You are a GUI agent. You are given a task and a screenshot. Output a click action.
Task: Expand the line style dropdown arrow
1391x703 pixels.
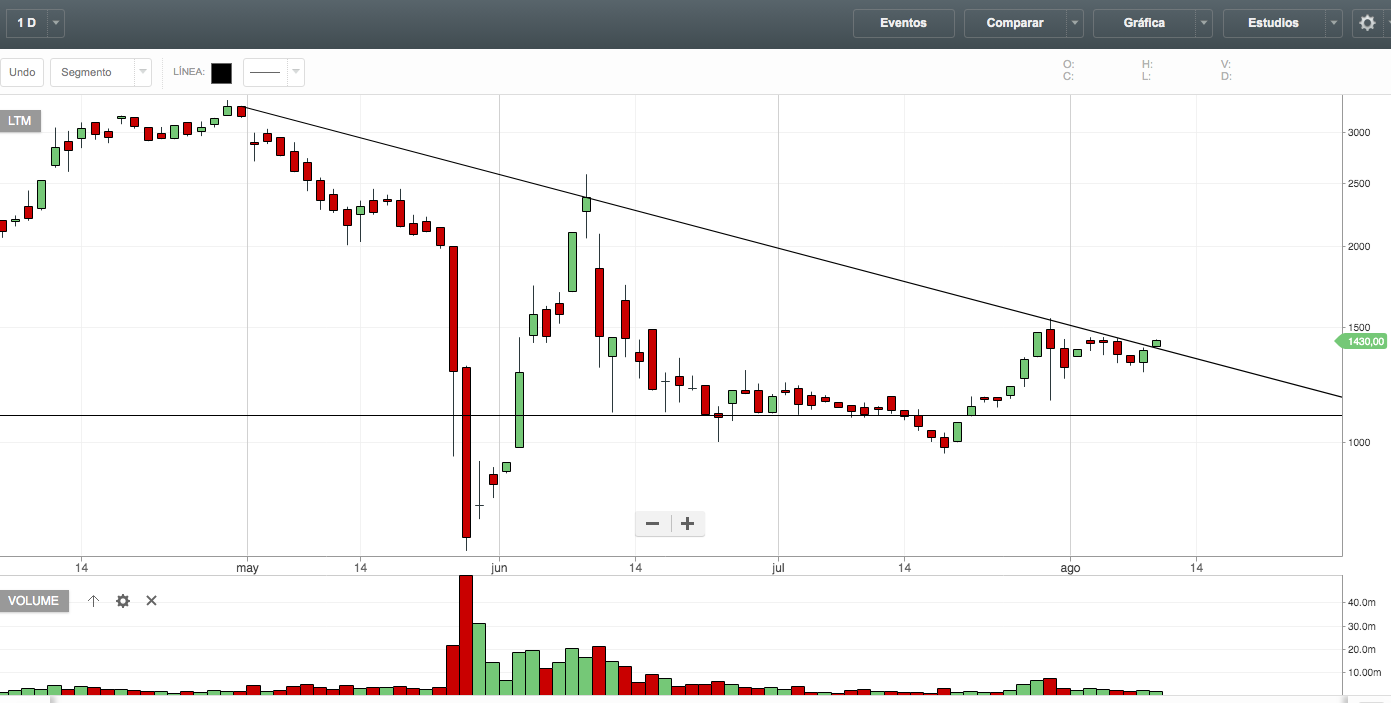[296, 72]
